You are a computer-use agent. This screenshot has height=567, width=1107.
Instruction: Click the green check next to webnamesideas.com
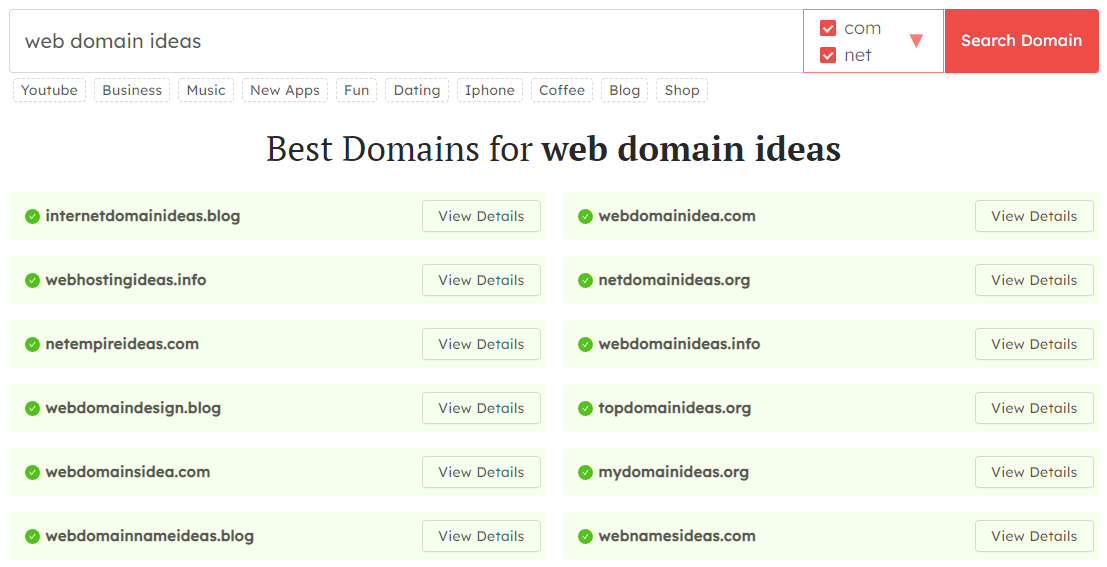pos(585,537)
